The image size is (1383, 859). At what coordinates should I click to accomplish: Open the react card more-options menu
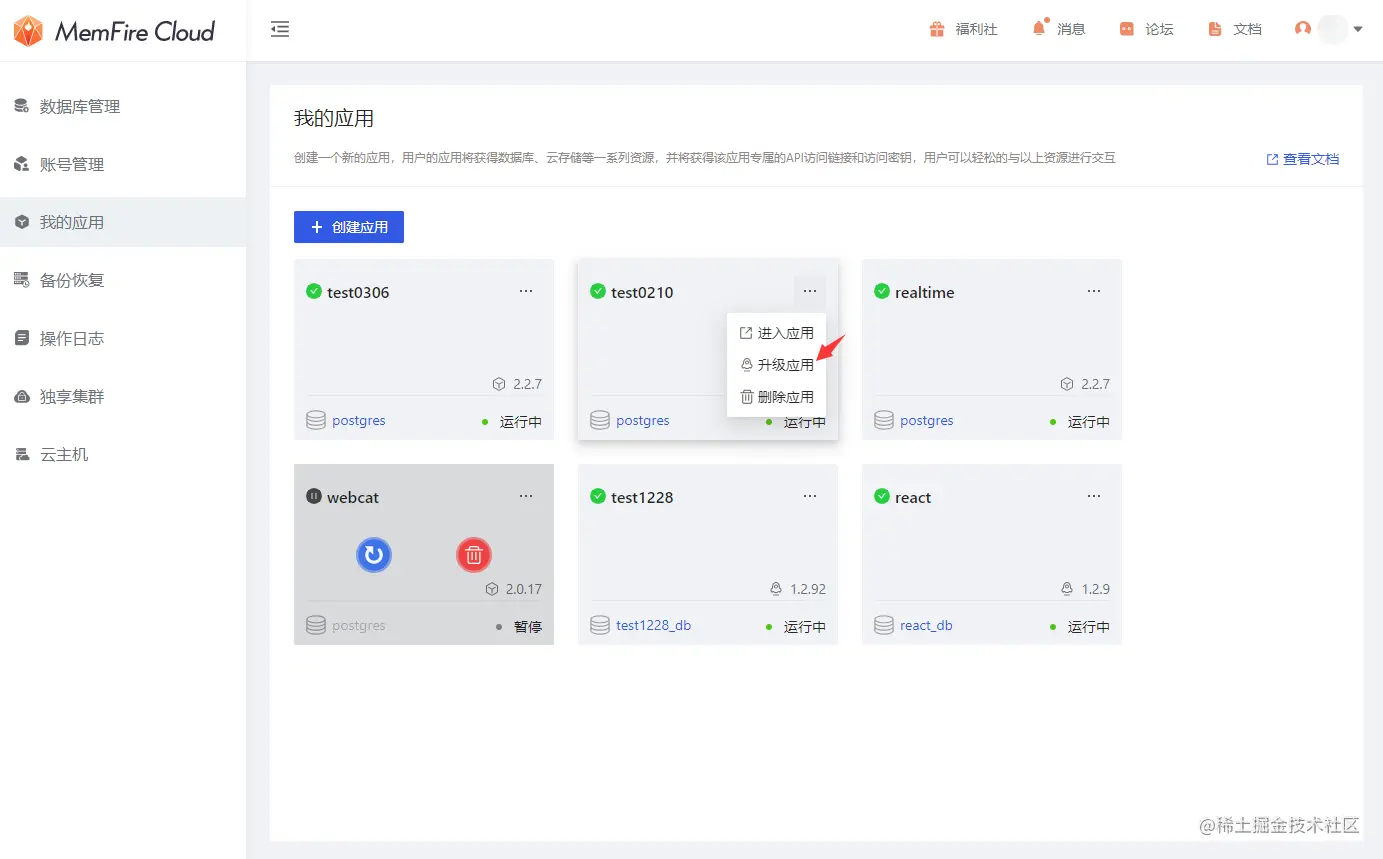pyautogui.click(x=1094, y=496)
